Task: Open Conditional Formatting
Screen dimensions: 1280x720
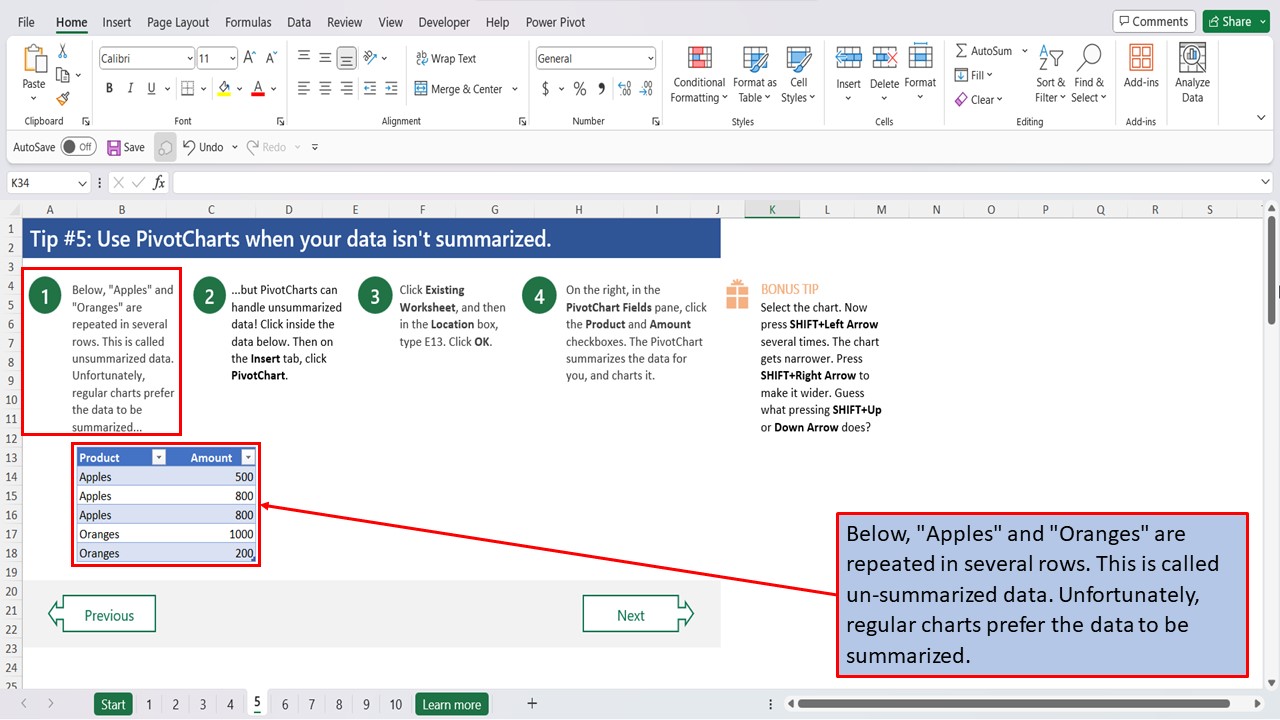Action: (x=698, y=75)
